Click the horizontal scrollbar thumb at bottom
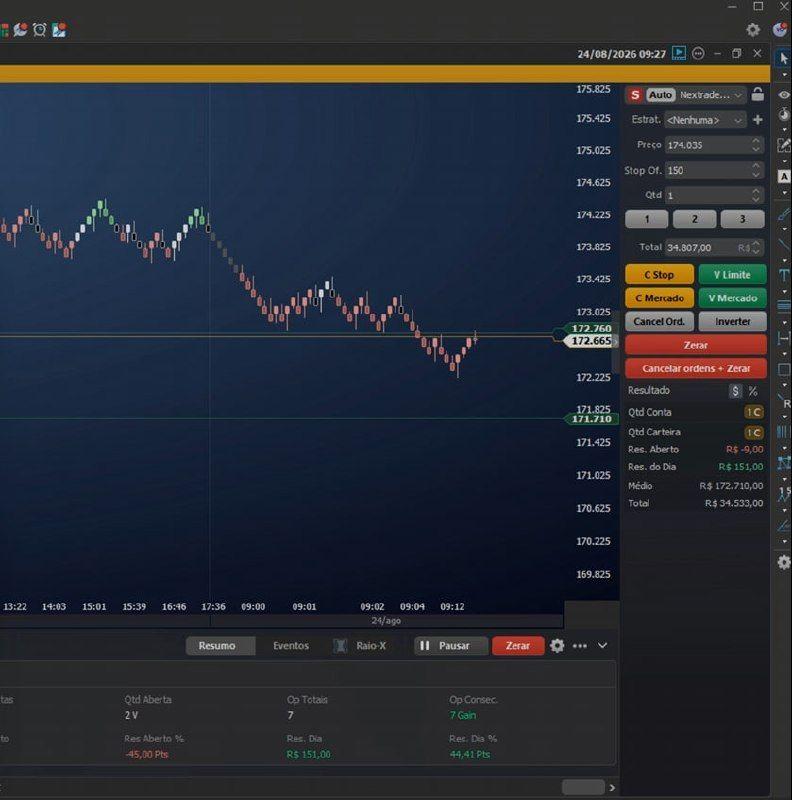Viewport: 792px width, 800px height. [x=583, y=787]
